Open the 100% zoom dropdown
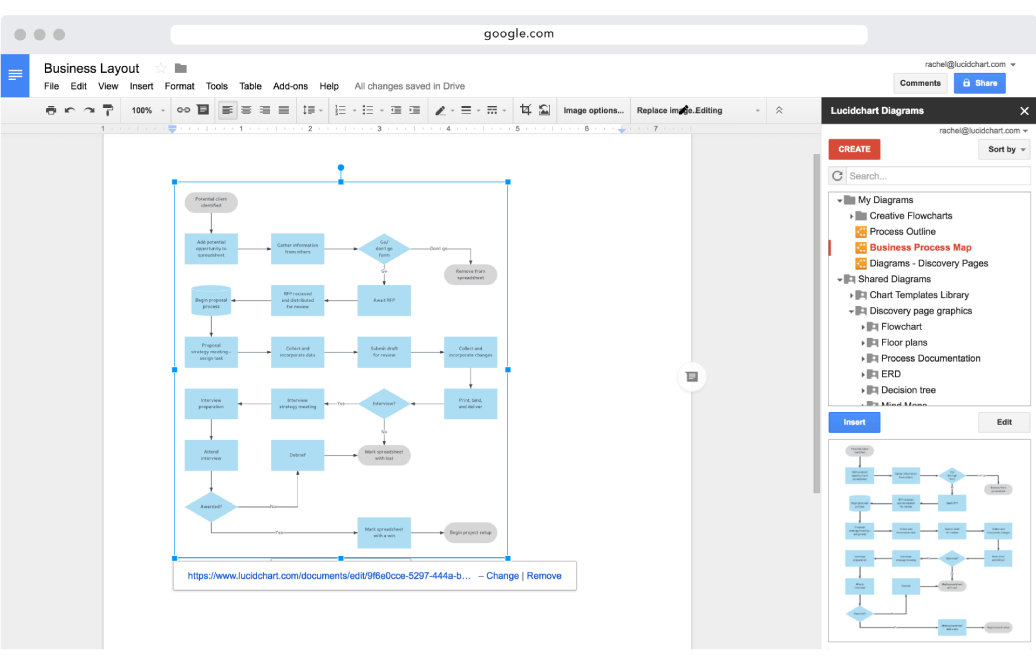This screenshot has height=664, width=1036. 147,110
